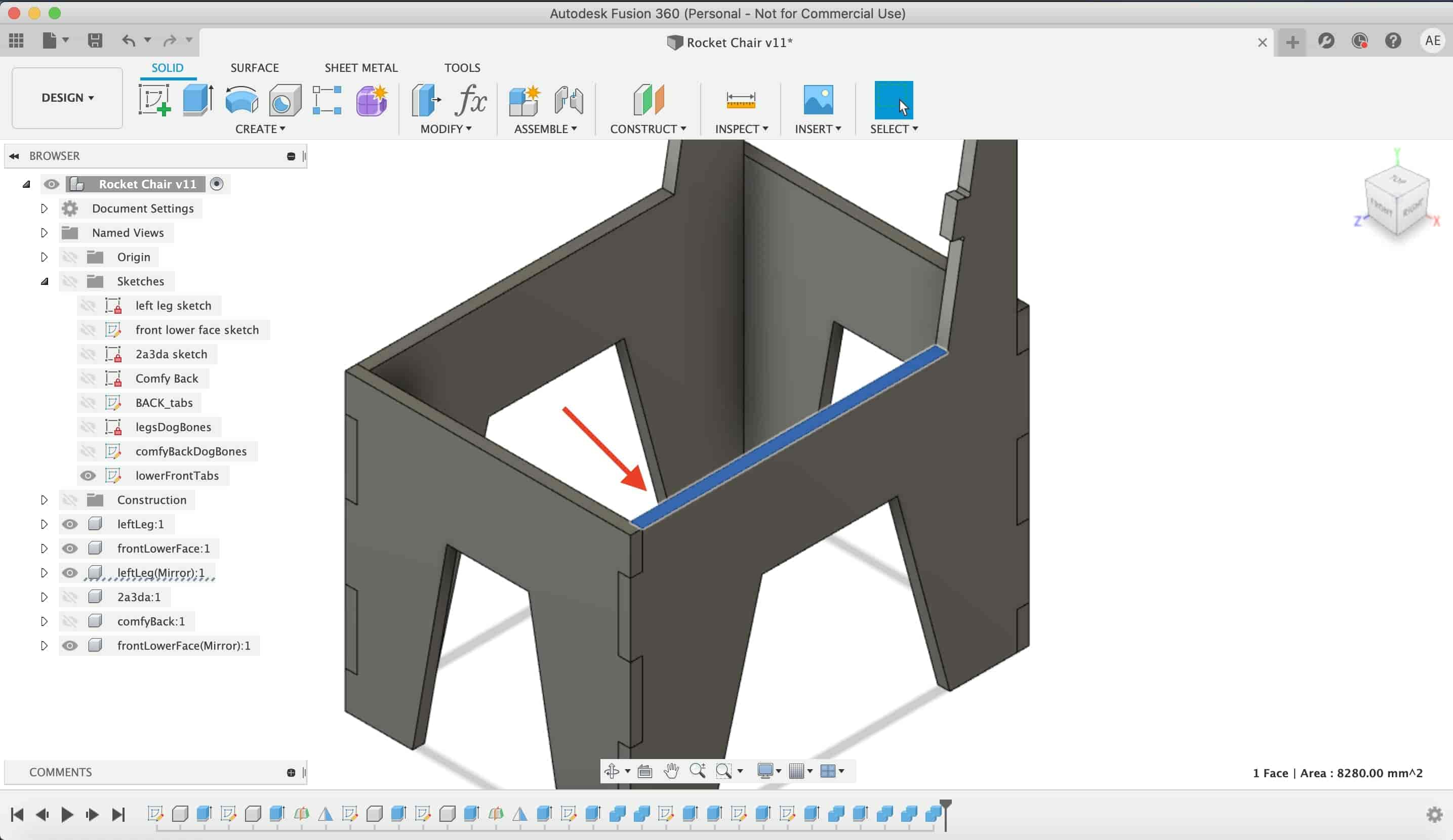Expand the COMMENTS panel plus button
The height and width of the screenshot is (840, 1453).
(291, 773)
